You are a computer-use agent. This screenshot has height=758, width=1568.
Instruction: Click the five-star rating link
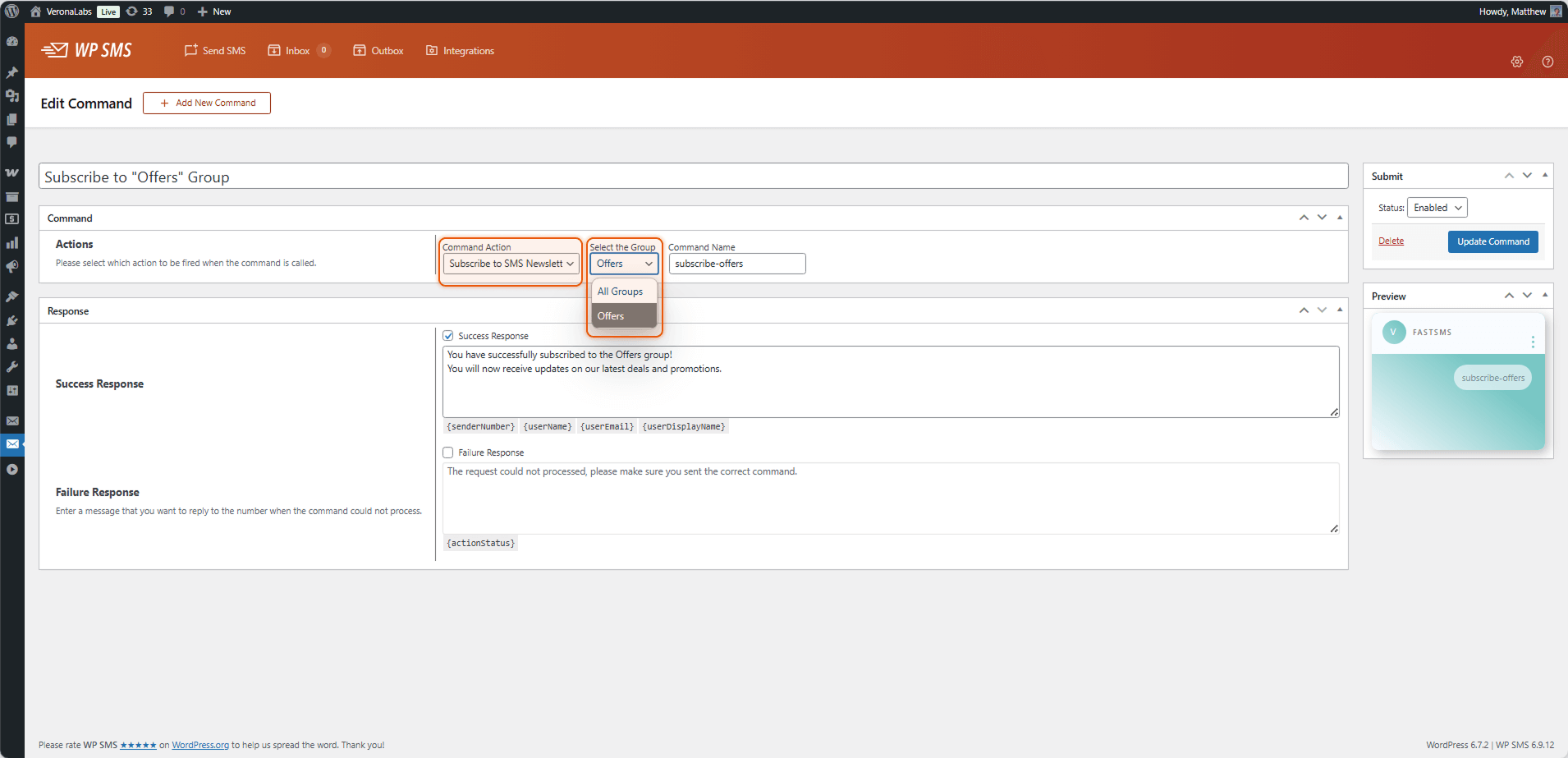138,746
